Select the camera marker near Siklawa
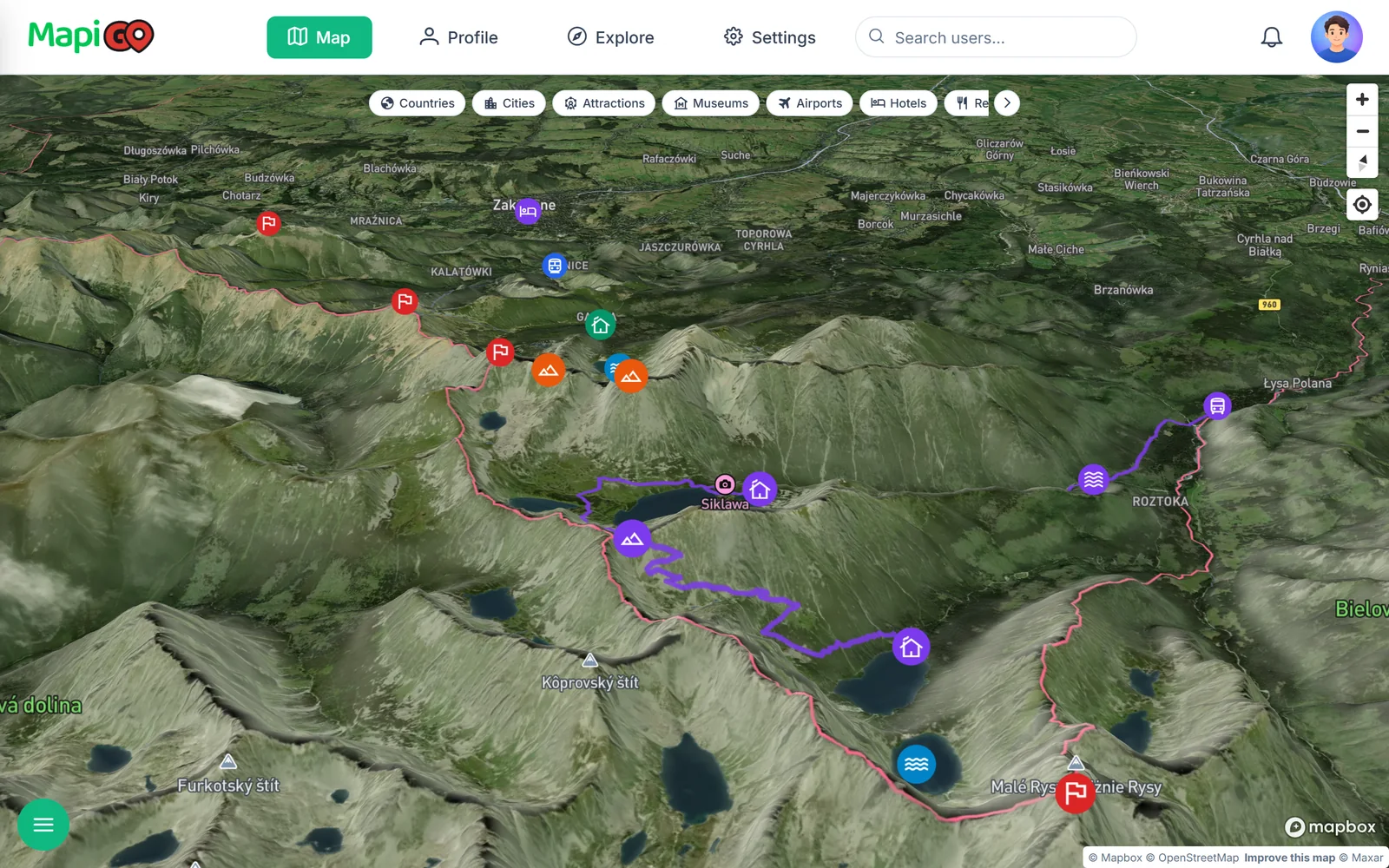 click(x=725, y=484)
